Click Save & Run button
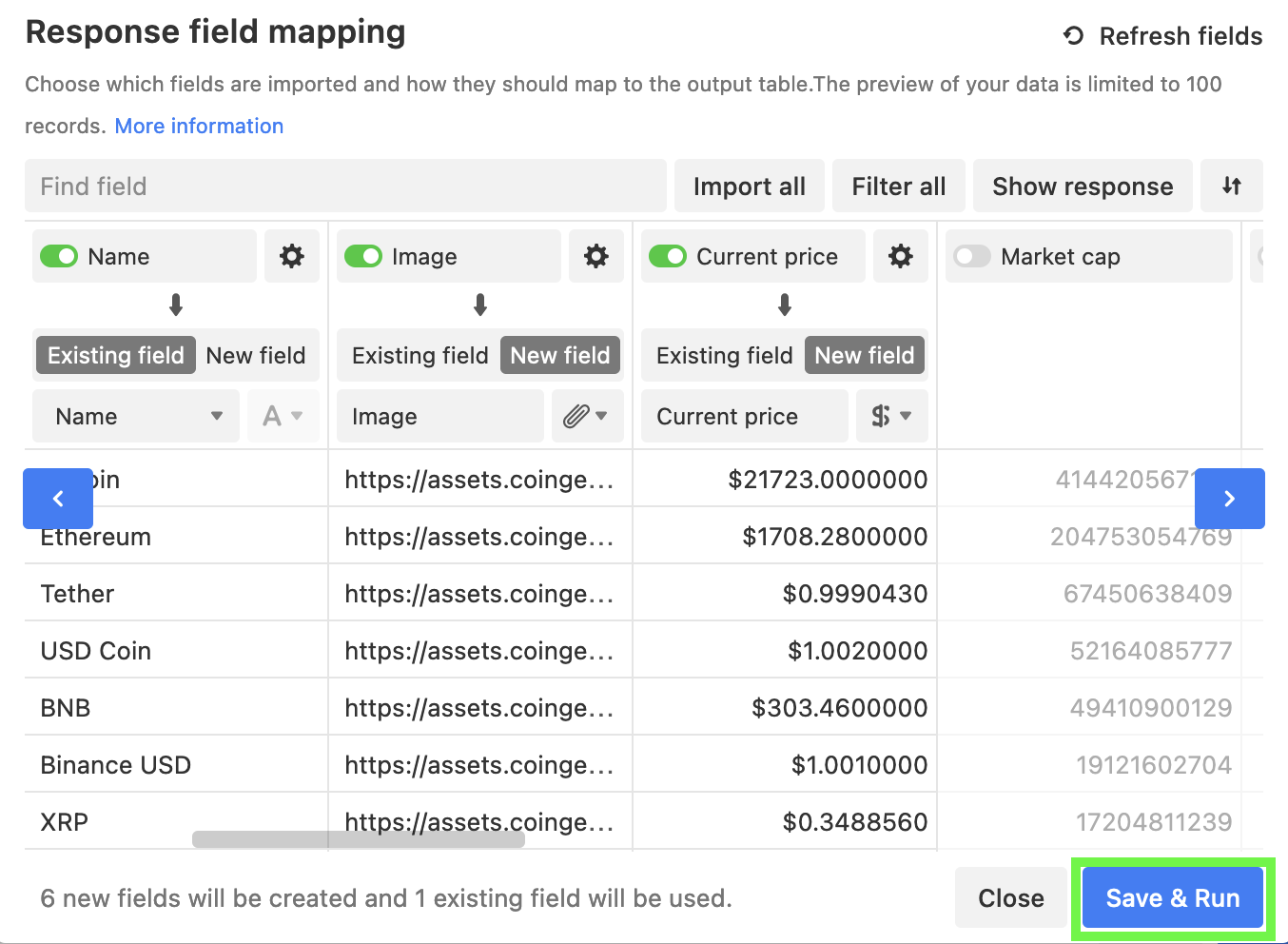The height and width of the screenshot is (944, 1288). pyautogui.click(x=1173, y=897)
